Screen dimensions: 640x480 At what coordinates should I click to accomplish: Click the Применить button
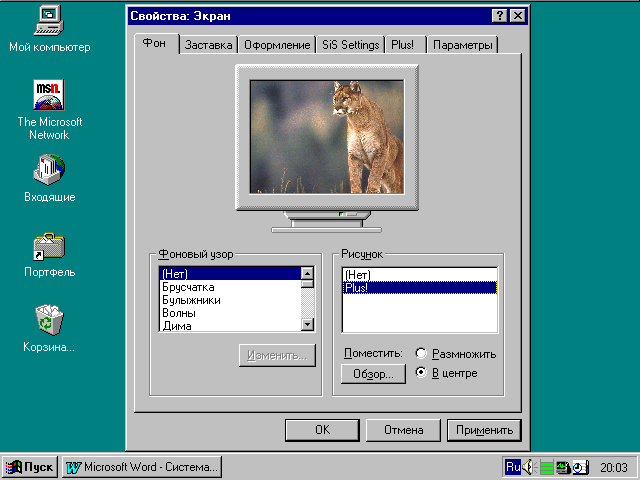[484, 430]
